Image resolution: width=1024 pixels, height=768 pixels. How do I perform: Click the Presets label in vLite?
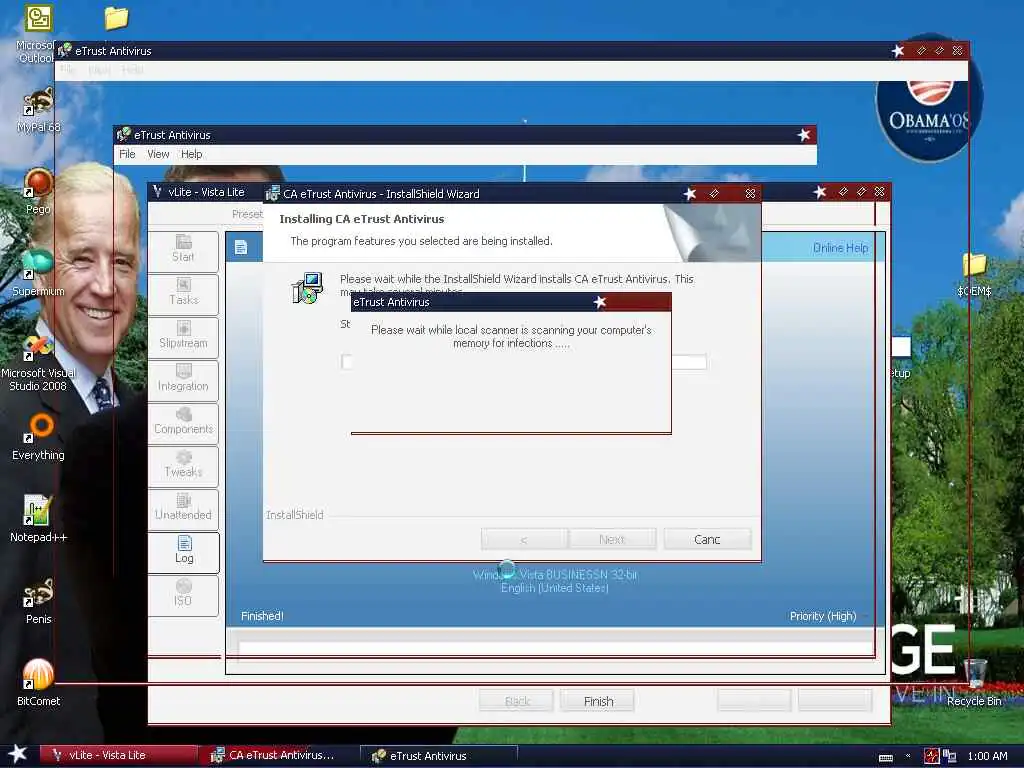pos(247,214)
